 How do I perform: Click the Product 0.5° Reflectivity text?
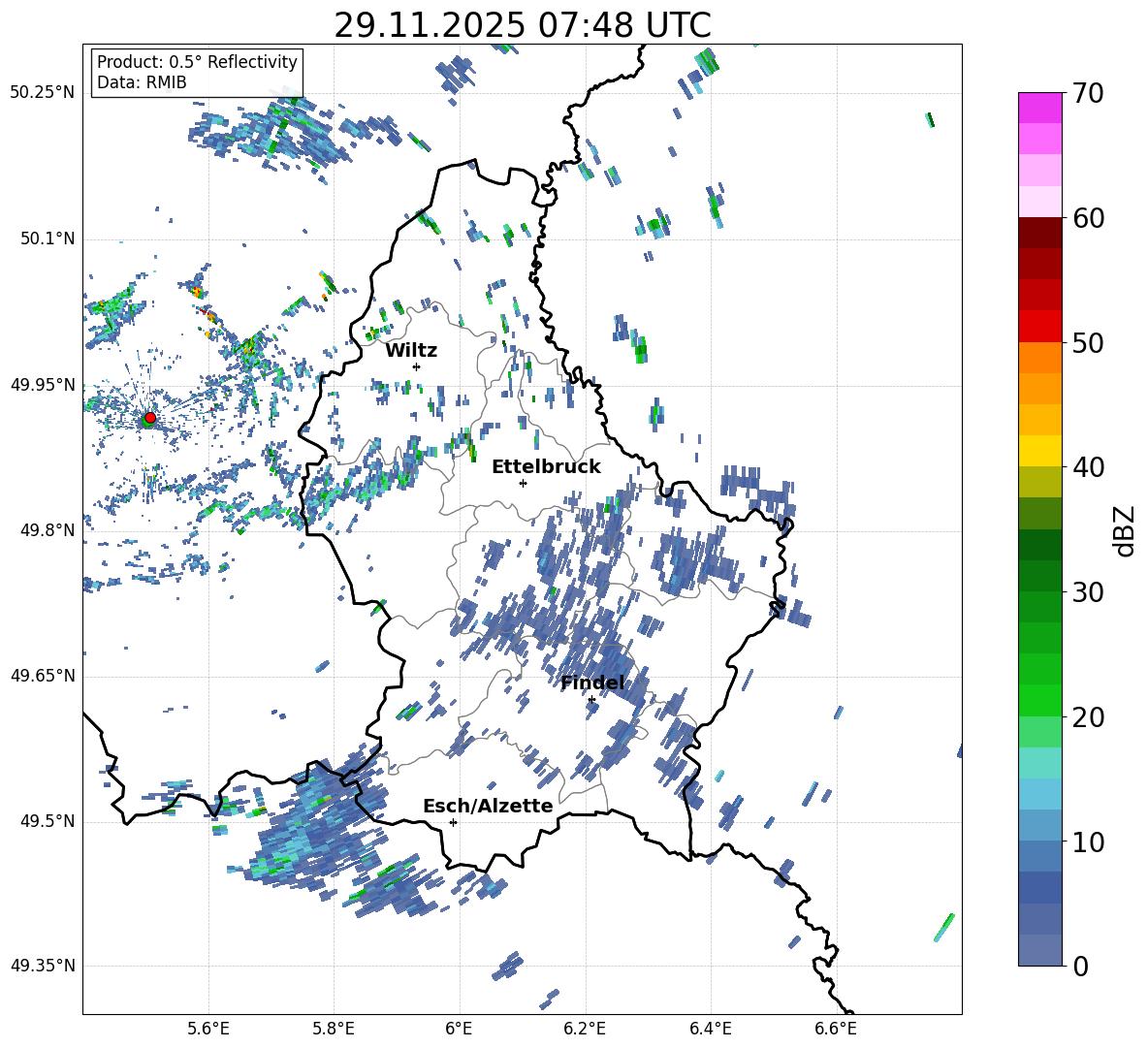[197, 62]
